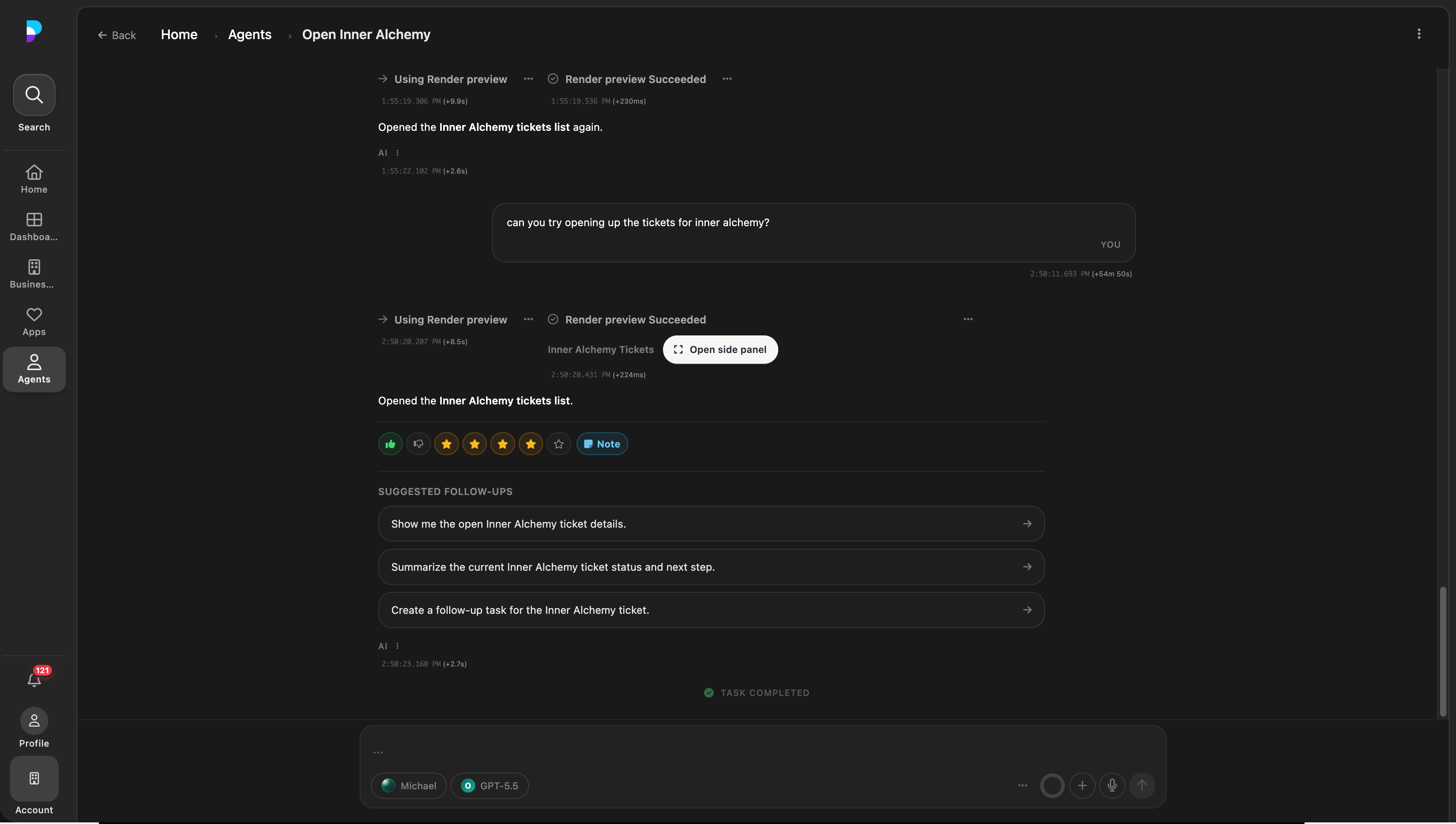This screenshot has height=824, width=1456.
Task: Click the Open side panel button
Action: (x=720, y=350)
